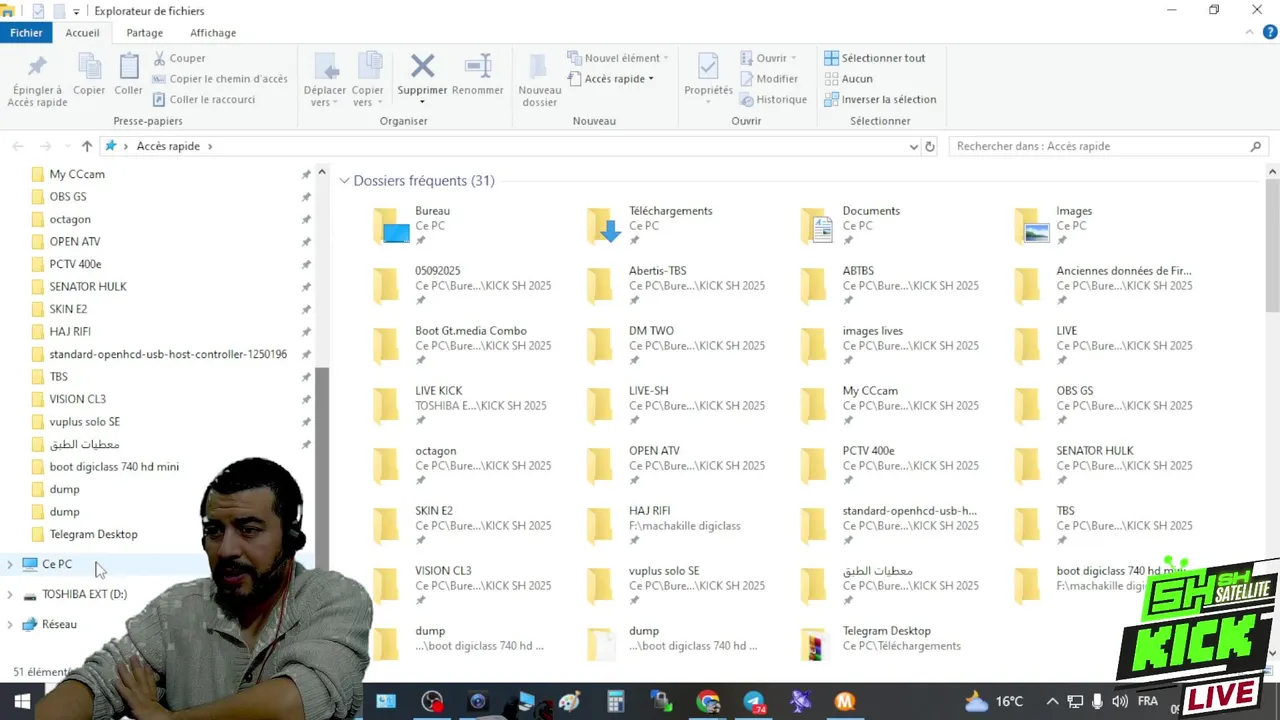Open the Accès rapide ribbon dropdown
Screen dimensions: 1280x720
pos(611,79)
